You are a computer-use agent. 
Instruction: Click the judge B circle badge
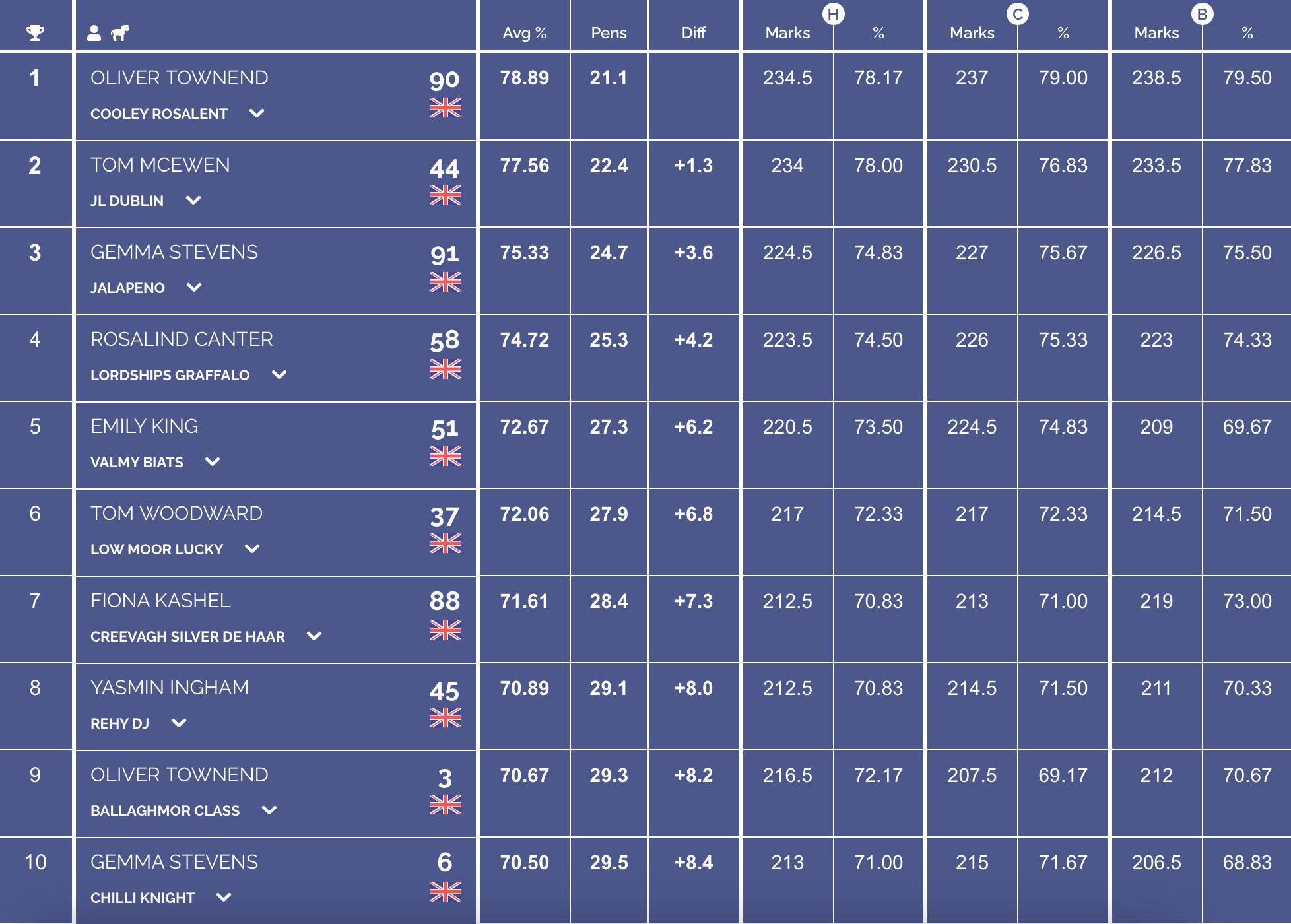pyautogui.click(x=1203, y=14)
